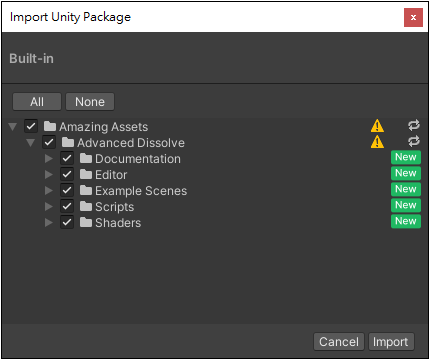Select the Amazing Assets label
Viewport: 430px width, 360px height.
point(104,127)
